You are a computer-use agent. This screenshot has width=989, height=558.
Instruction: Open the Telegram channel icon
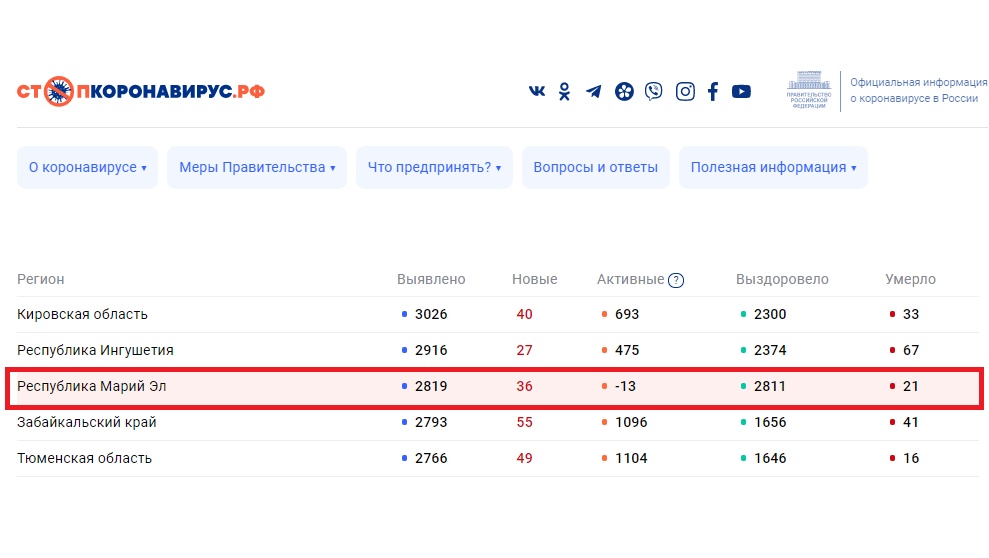click(x=594, y=92)
